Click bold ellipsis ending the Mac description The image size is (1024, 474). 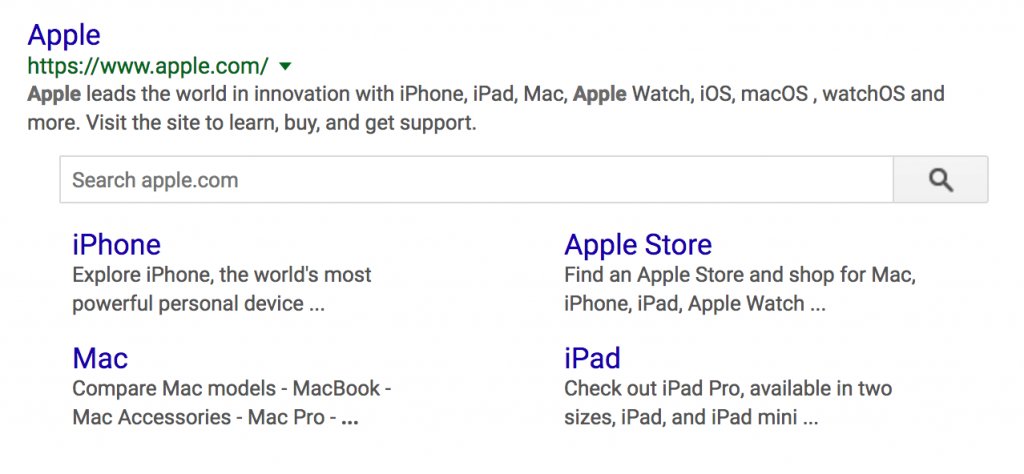tap(350, 419)
